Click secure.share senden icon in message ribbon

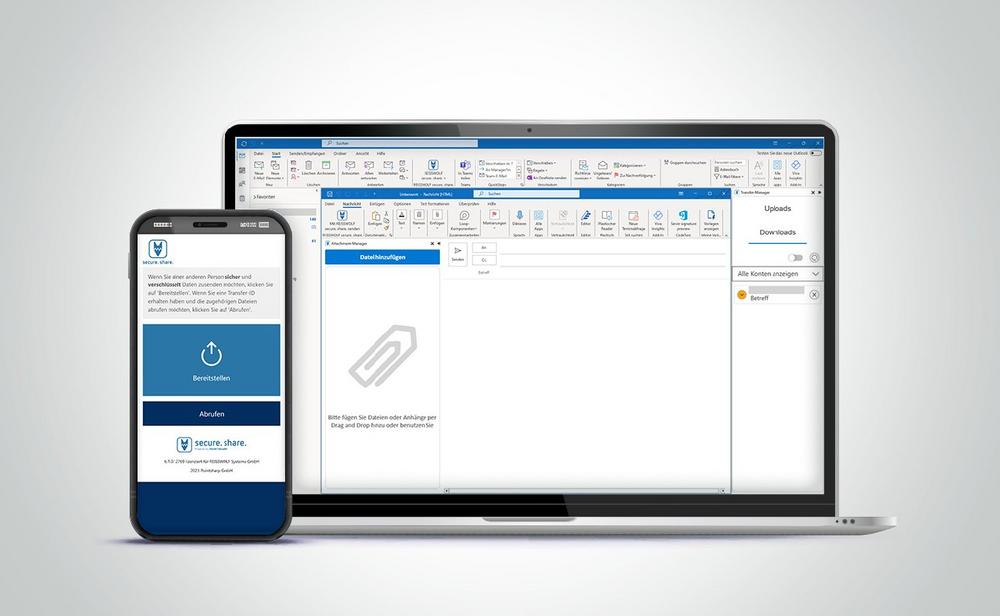coord(342,216)
